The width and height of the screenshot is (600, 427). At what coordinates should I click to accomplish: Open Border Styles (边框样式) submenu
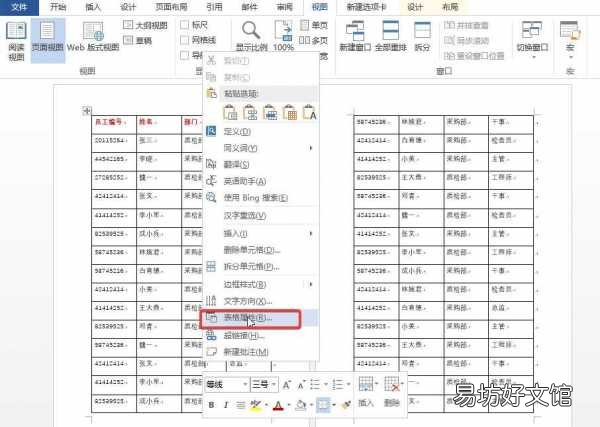tap(261, 284)
